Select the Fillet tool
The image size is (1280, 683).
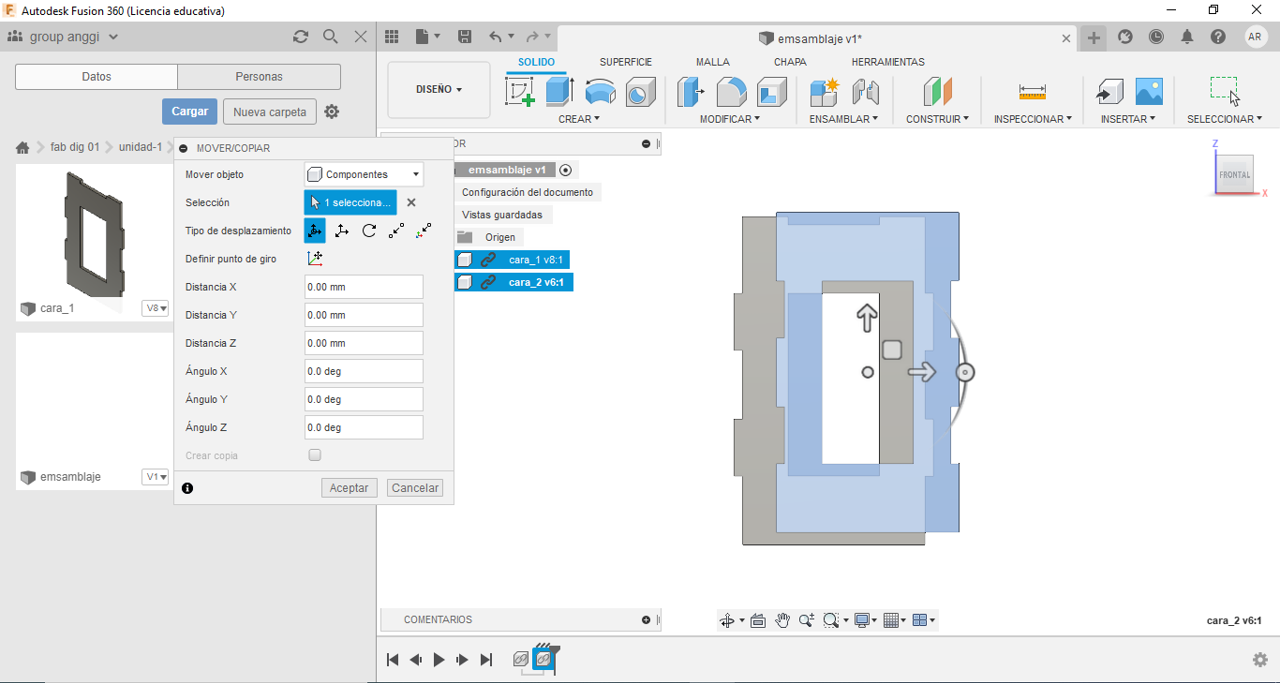732,92
